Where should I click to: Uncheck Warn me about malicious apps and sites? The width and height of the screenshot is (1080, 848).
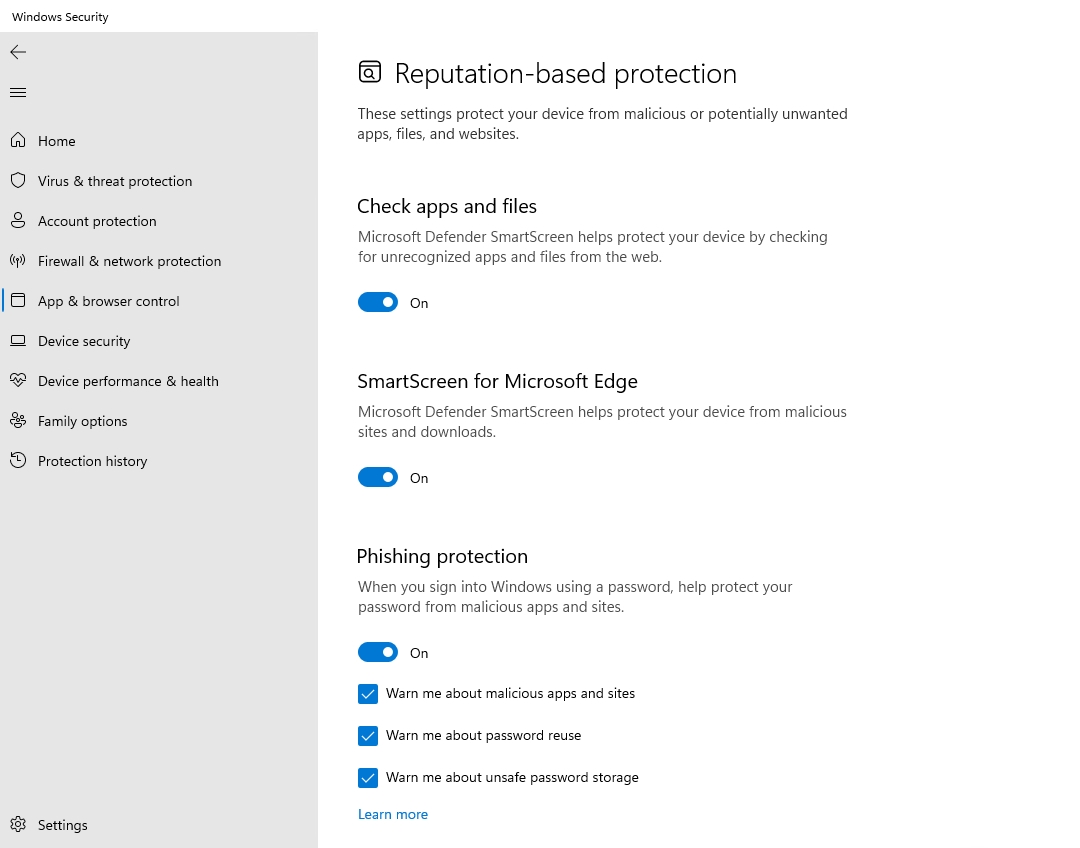pos(368,694)
